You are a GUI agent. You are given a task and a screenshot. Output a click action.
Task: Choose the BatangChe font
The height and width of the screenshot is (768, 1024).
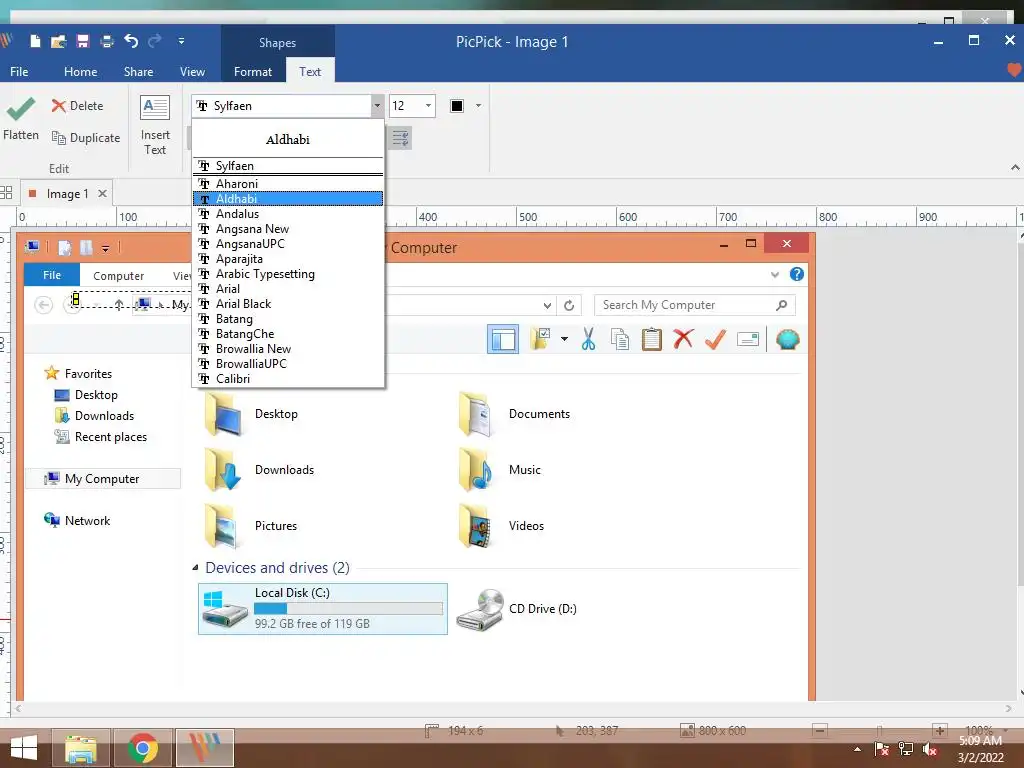pyautogui.click(x=288, y=334)
